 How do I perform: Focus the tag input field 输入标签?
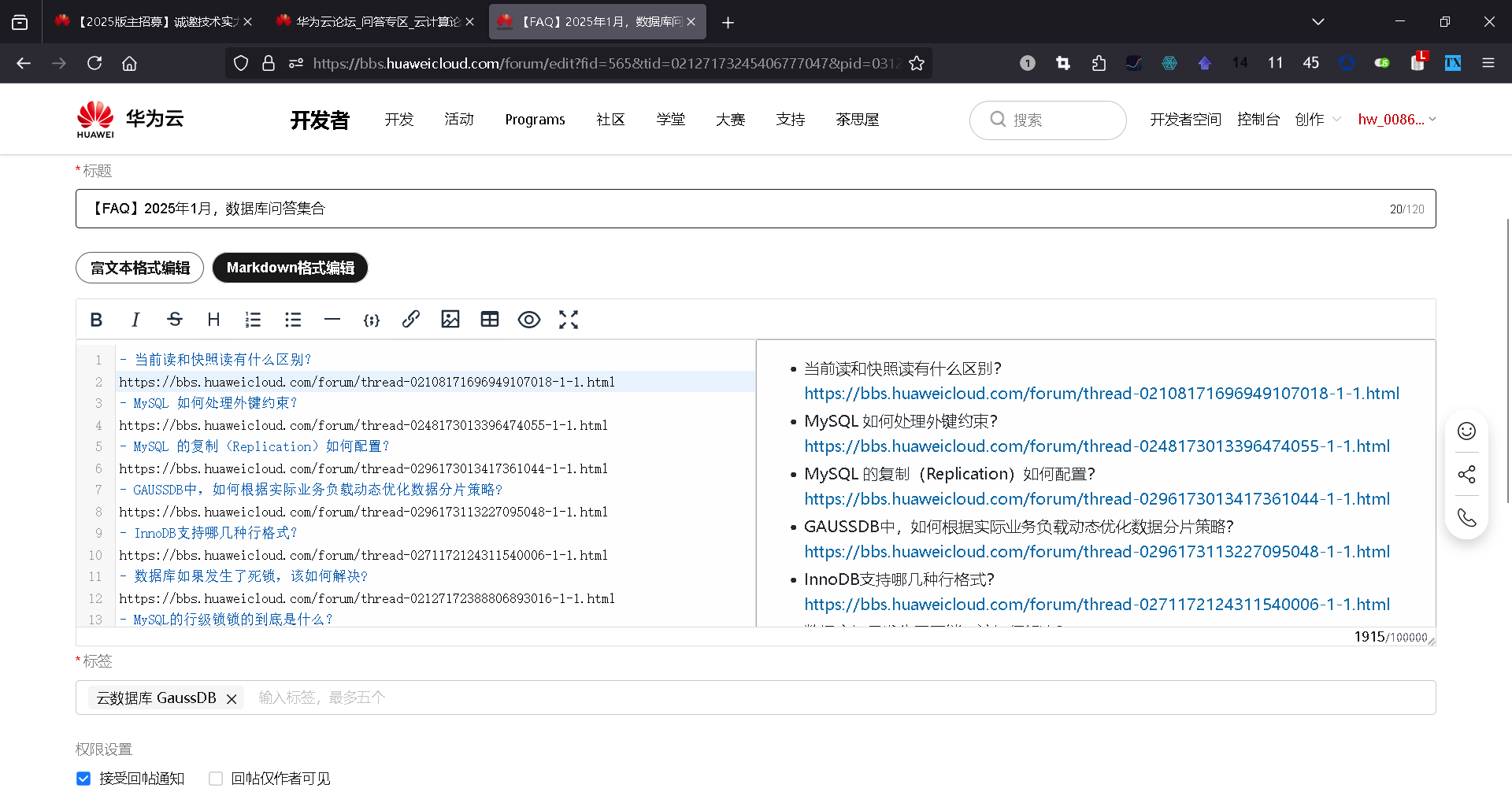click(839, 698)
